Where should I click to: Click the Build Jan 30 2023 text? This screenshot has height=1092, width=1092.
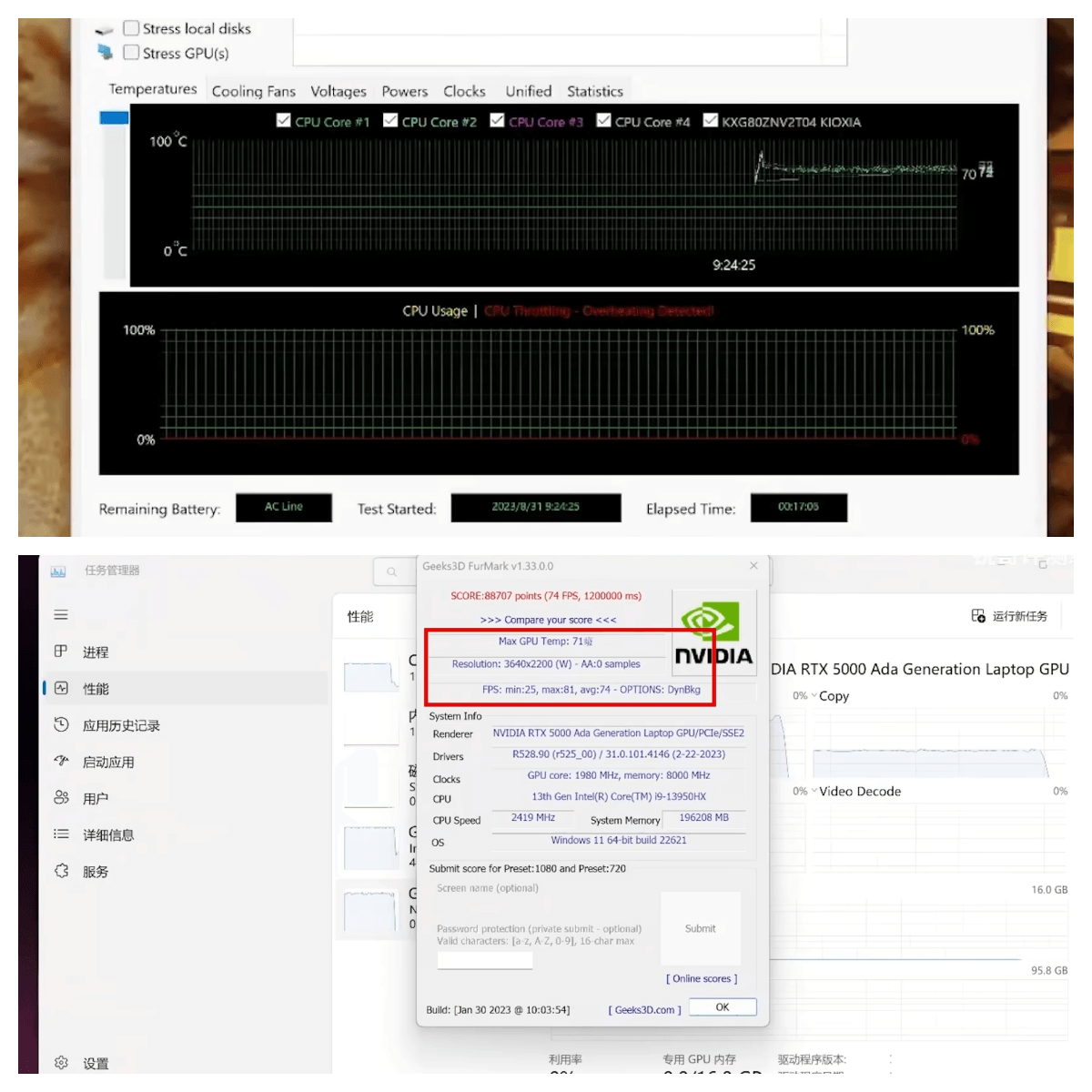click(498, 1010)
